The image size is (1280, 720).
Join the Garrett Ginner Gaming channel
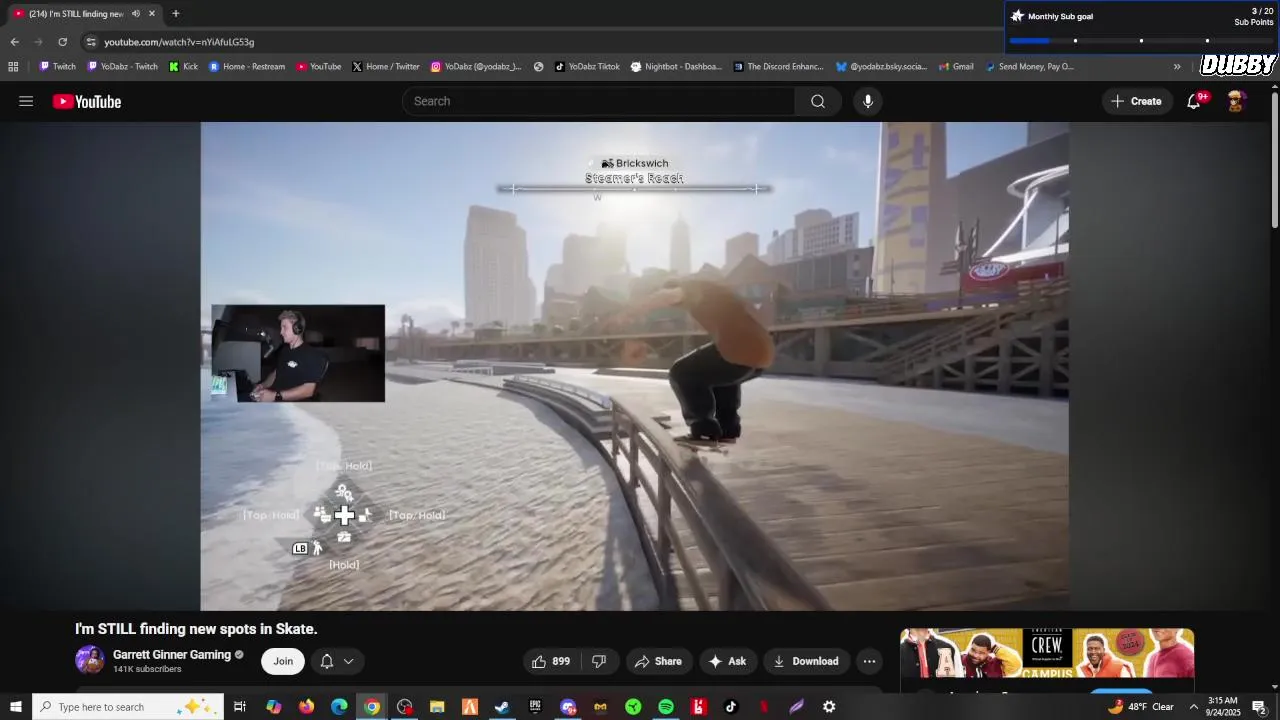[x=283, y=661]
